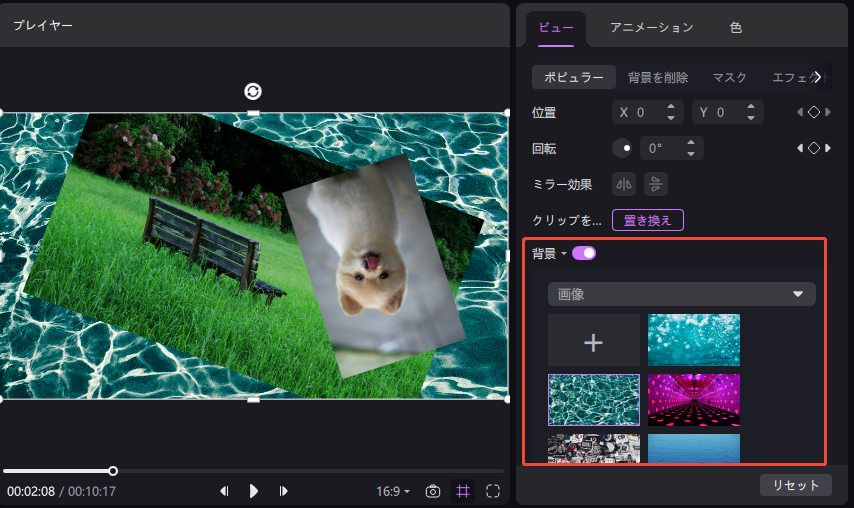Choose the pink neon tunnel background

(694, 400)
